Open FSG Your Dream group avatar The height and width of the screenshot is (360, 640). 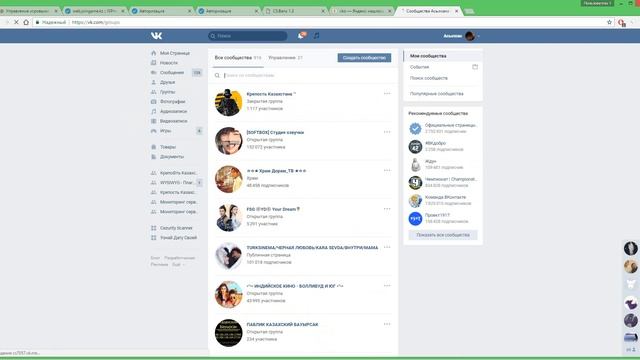pos(229,217)
